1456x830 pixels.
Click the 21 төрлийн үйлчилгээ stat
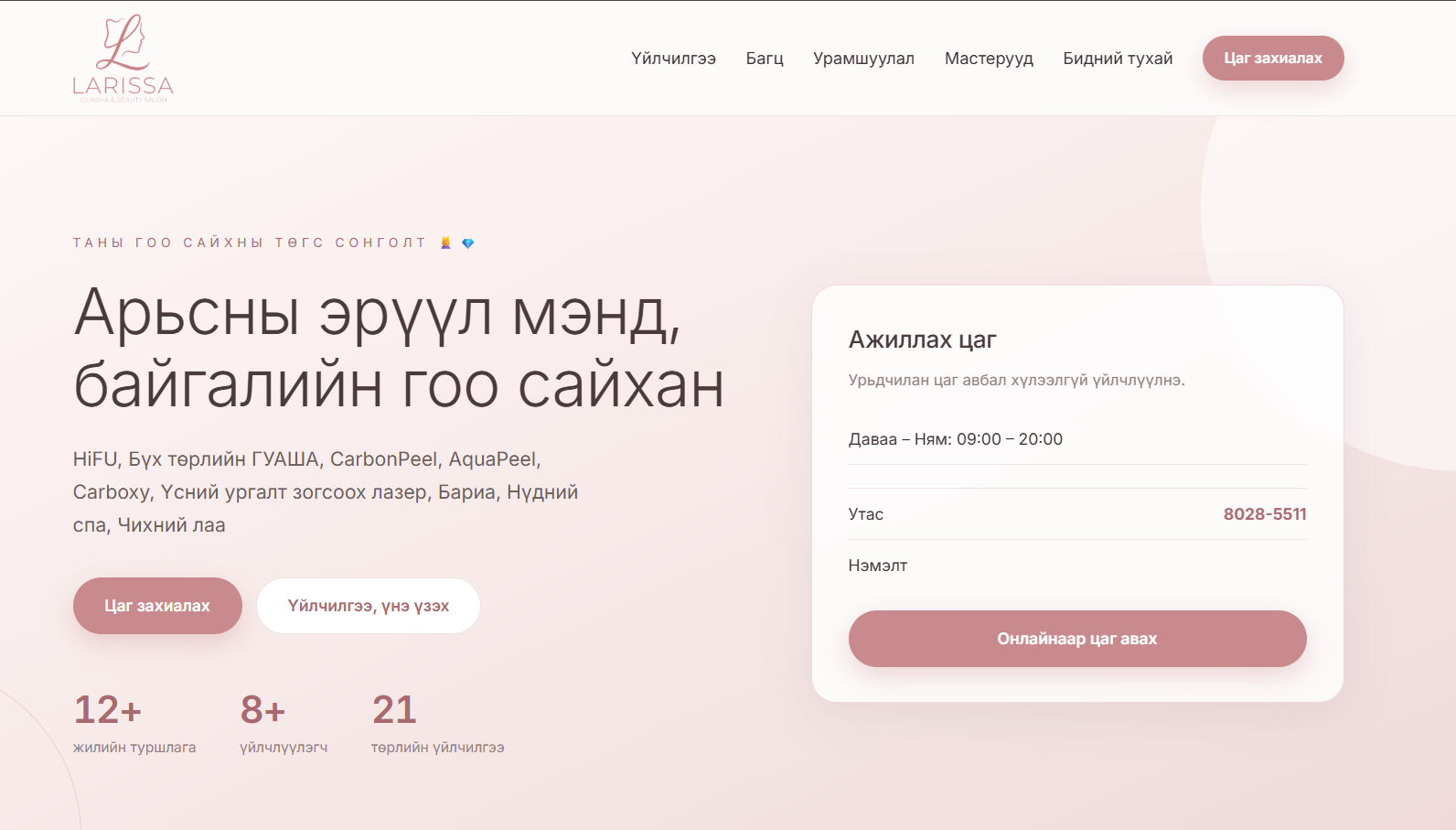437,723
